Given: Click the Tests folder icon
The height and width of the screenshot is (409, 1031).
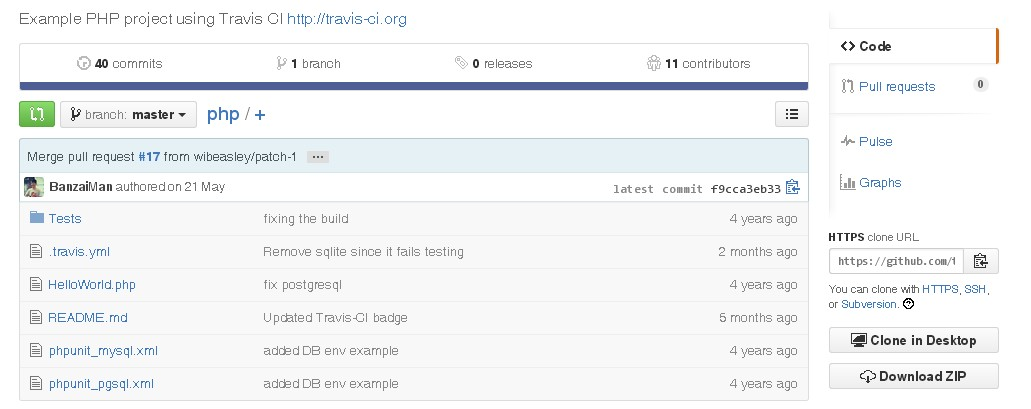Looking at the screenshot, I should (37, 218).
